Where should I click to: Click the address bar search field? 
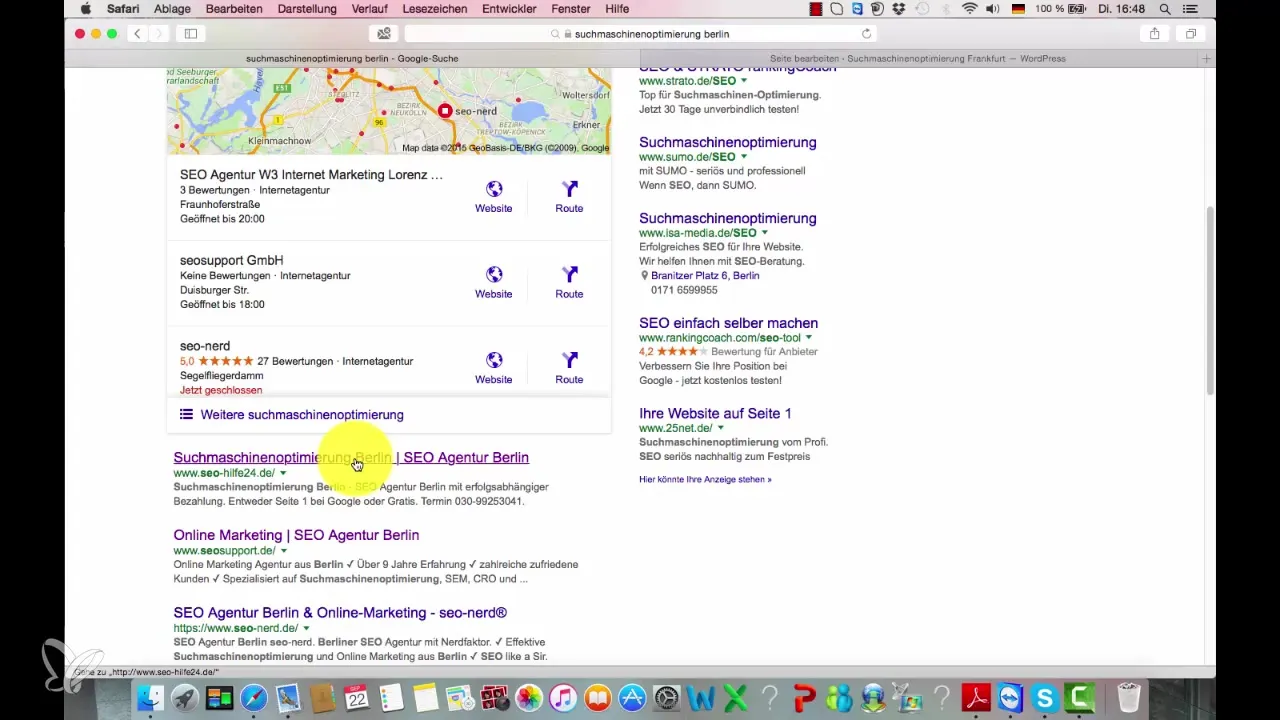click(x=640, y=33)
